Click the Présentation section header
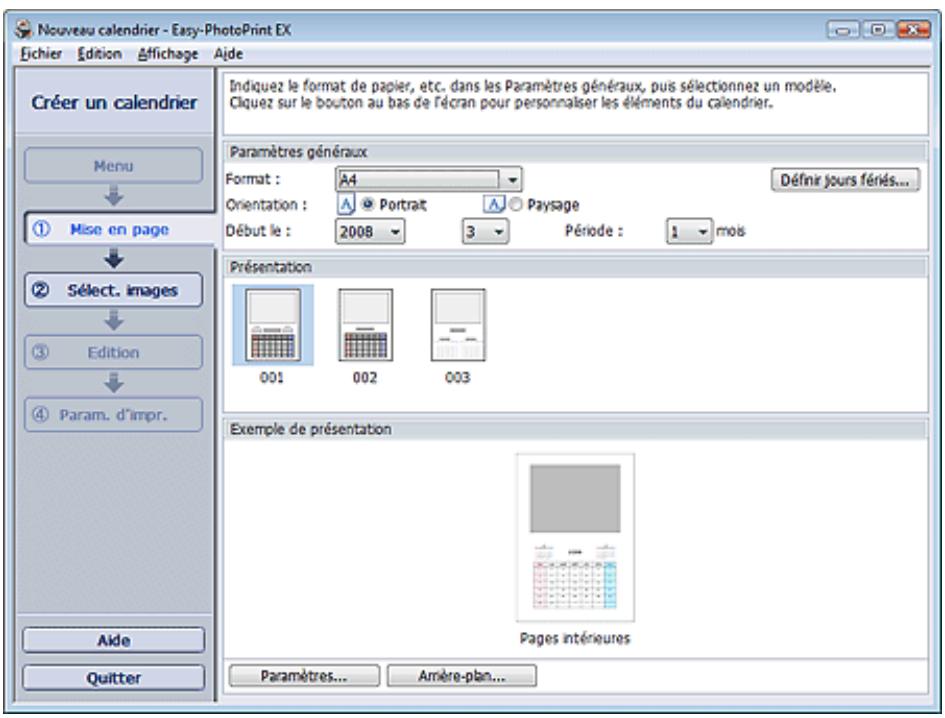 [576, 267]
